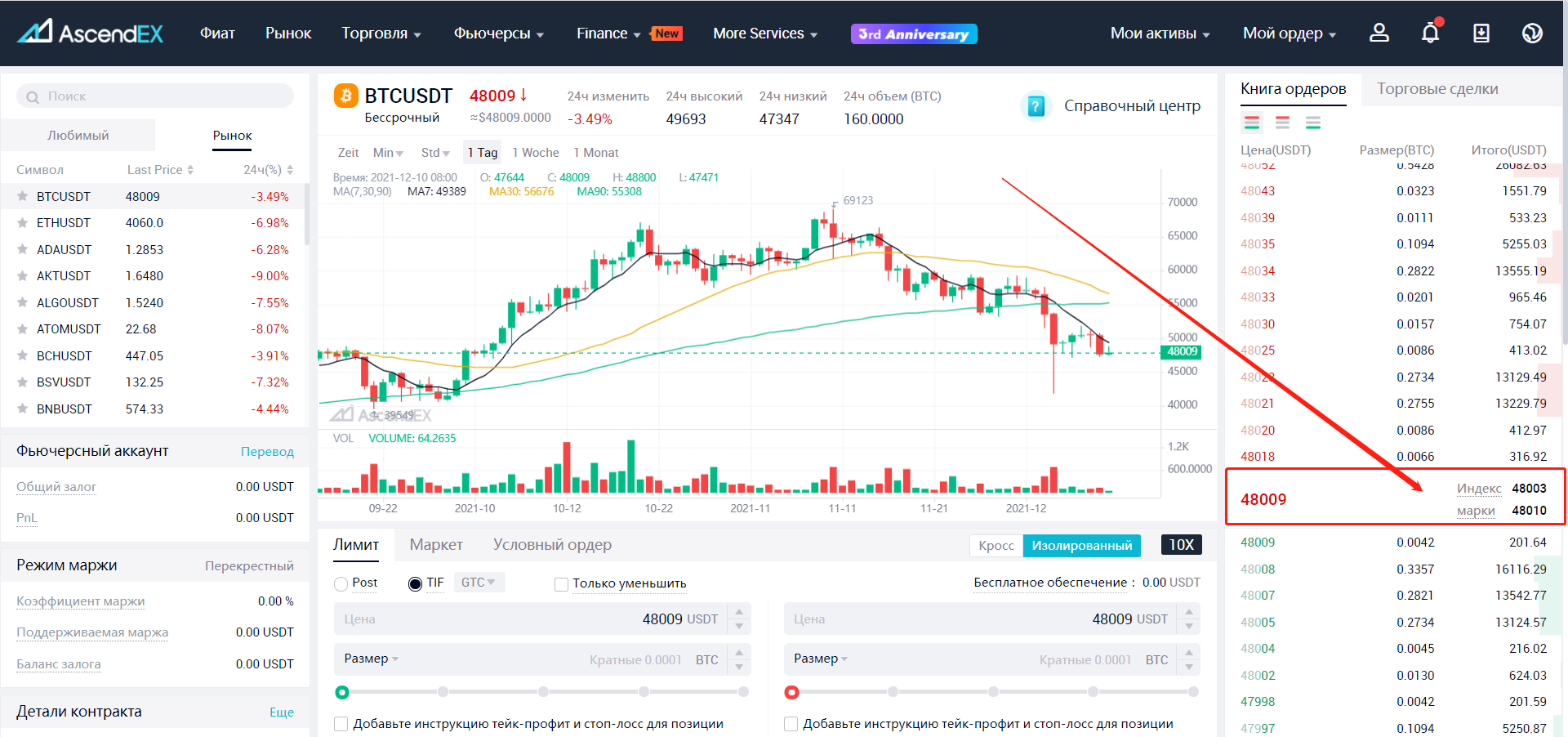Screen dimensions: 1568x737
Task: Select the 1 Monat chart interval
Action: [596, 153]
